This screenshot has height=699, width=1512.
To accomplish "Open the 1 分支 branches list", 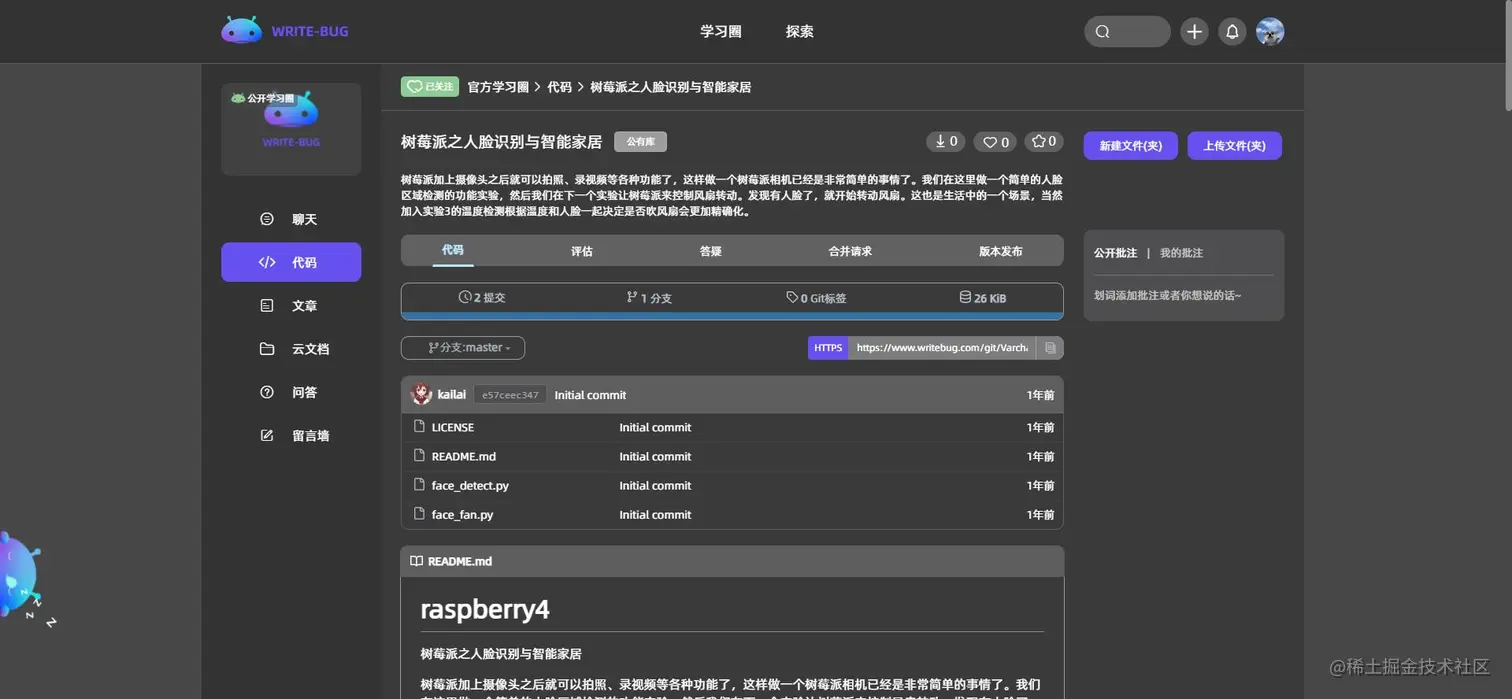I will (x=649, y=298).
